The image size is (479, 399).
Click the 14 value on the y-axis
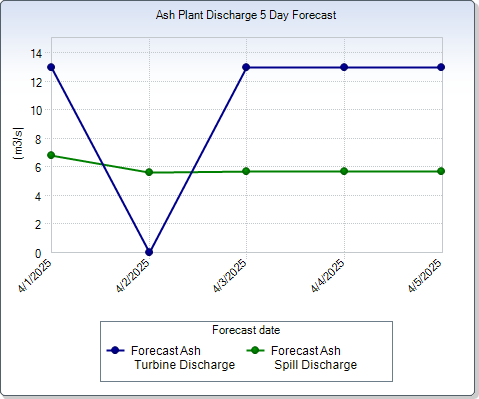click(x=37, y=53)
